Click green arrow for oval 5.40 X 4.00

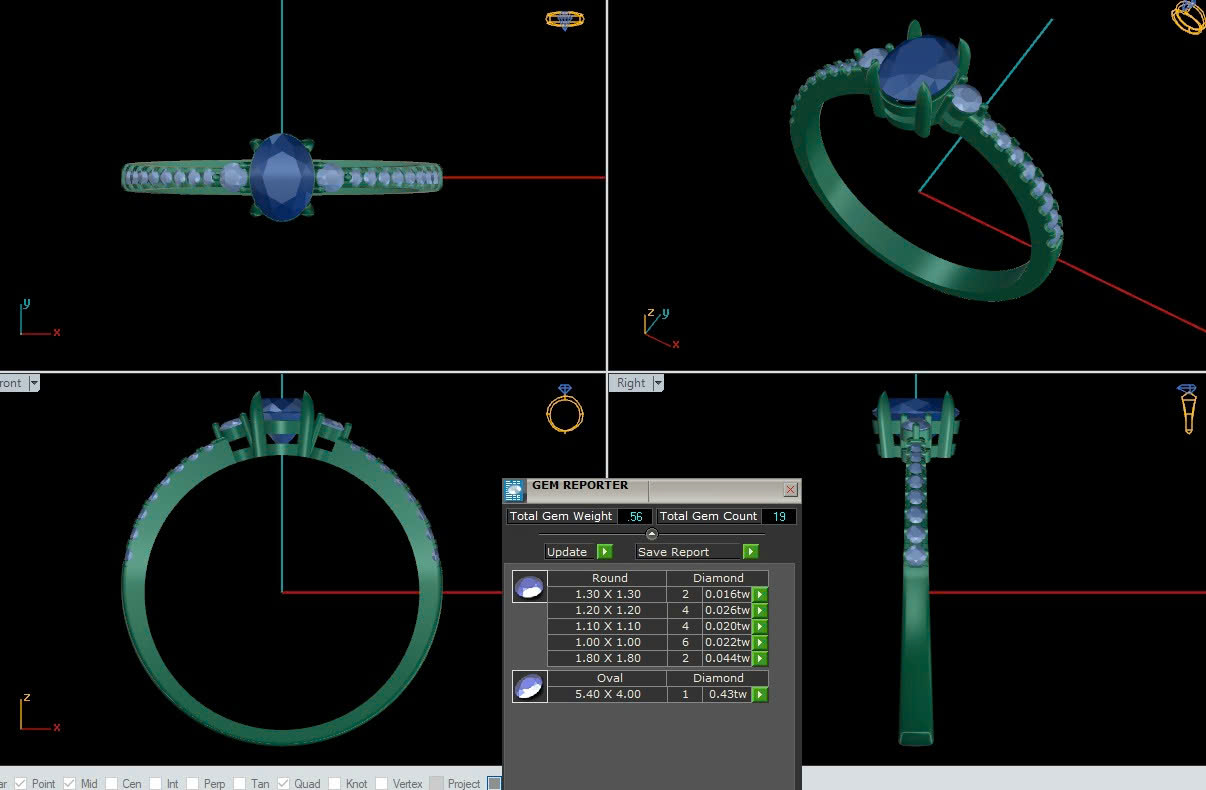[x=760, y=694]
